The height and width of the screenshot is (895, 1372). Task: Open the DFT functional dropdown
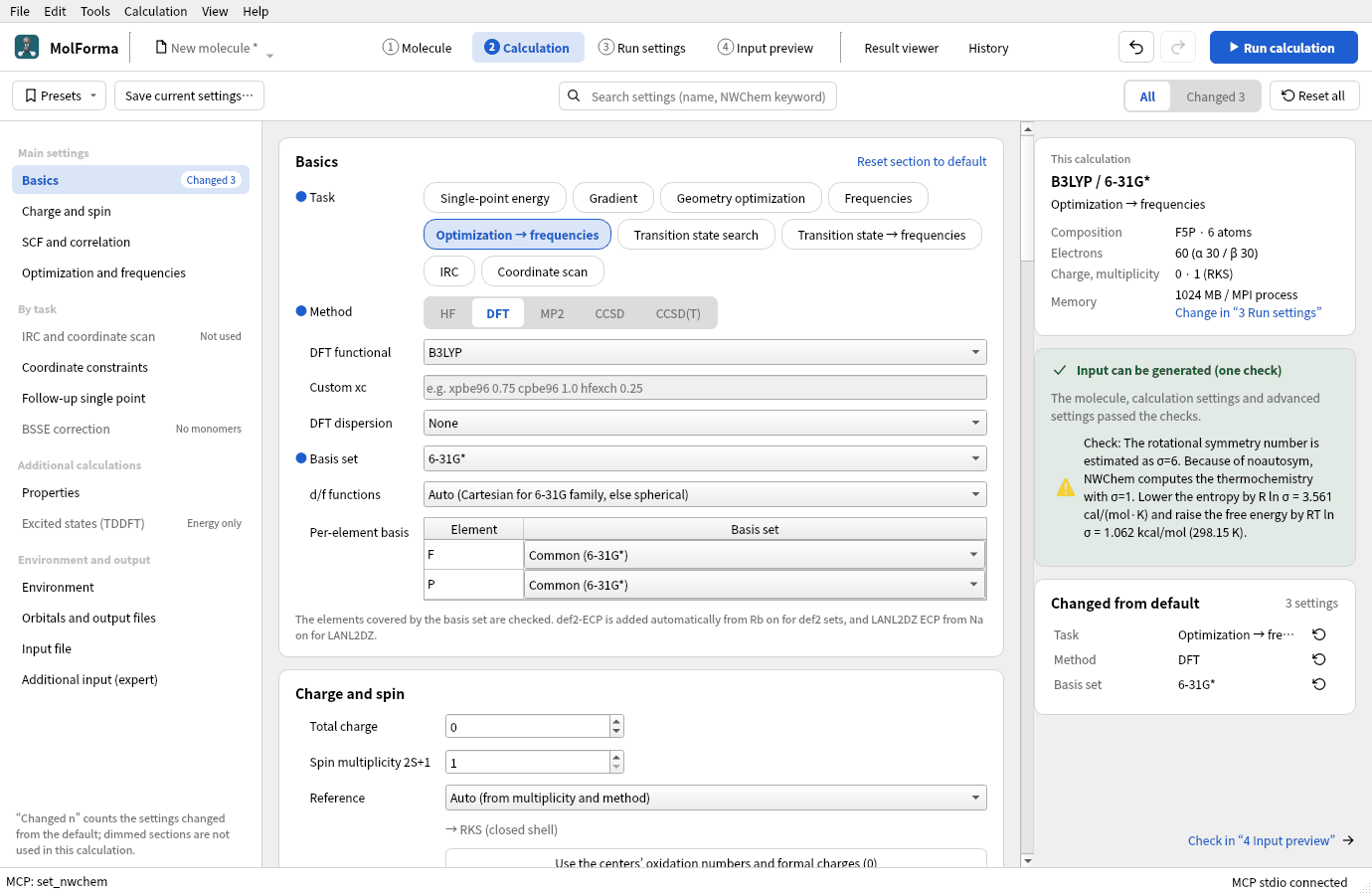coord(705,352)
